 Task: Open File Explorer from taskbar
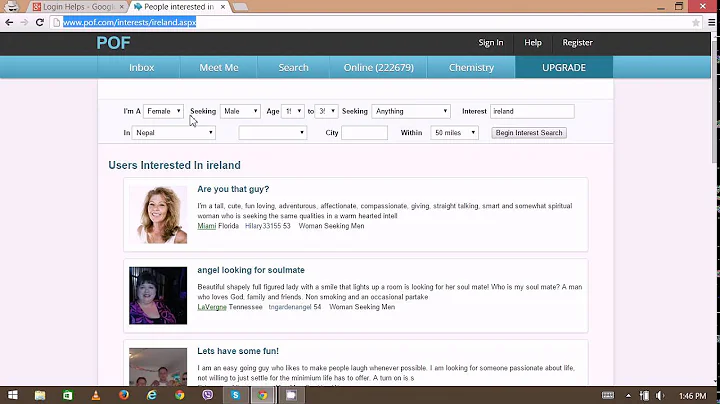click(40, 395)
